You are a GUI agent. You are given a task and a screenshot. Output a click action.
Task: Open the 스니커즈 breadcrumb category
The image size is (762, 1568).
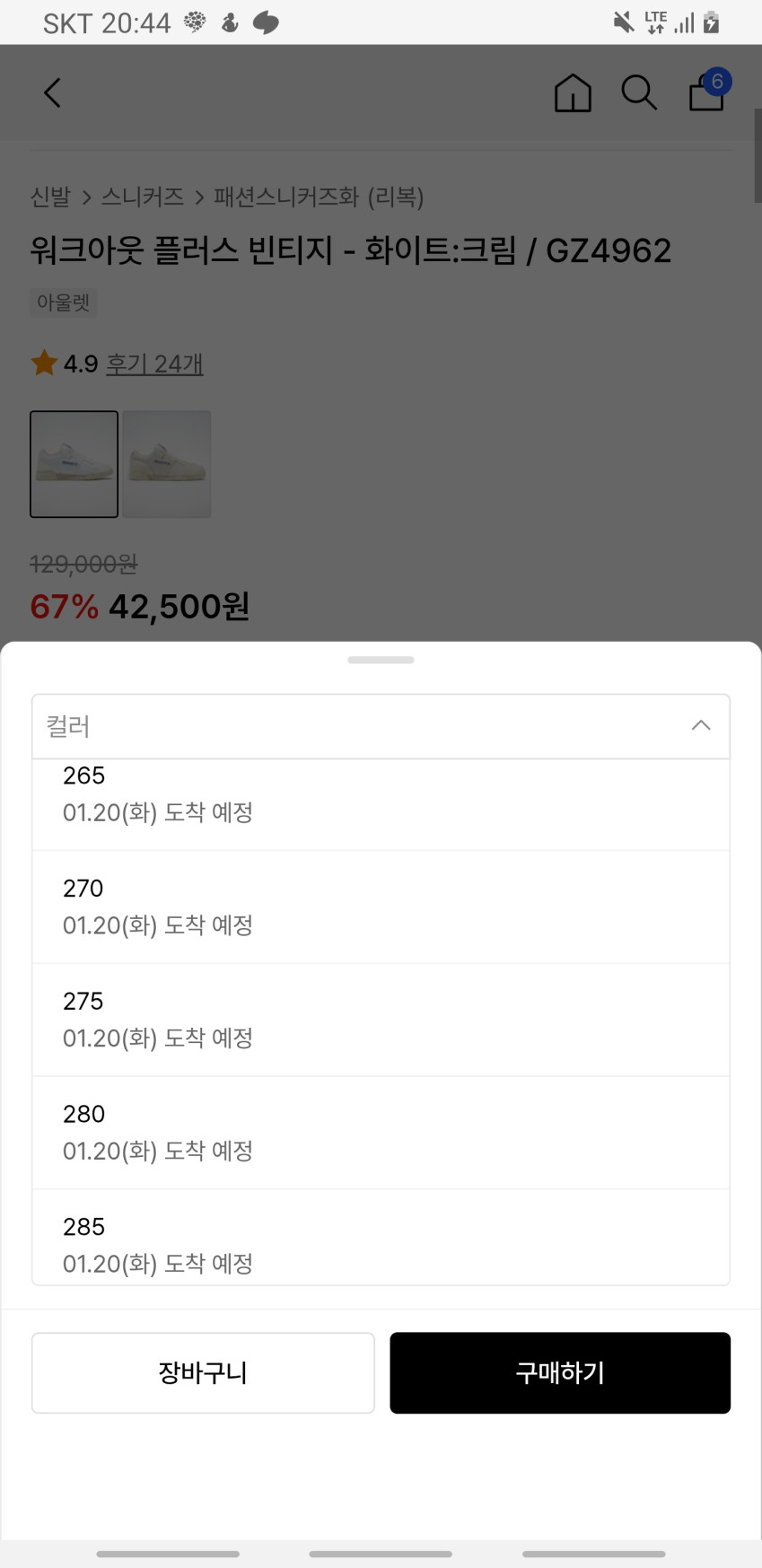point(142,197)
